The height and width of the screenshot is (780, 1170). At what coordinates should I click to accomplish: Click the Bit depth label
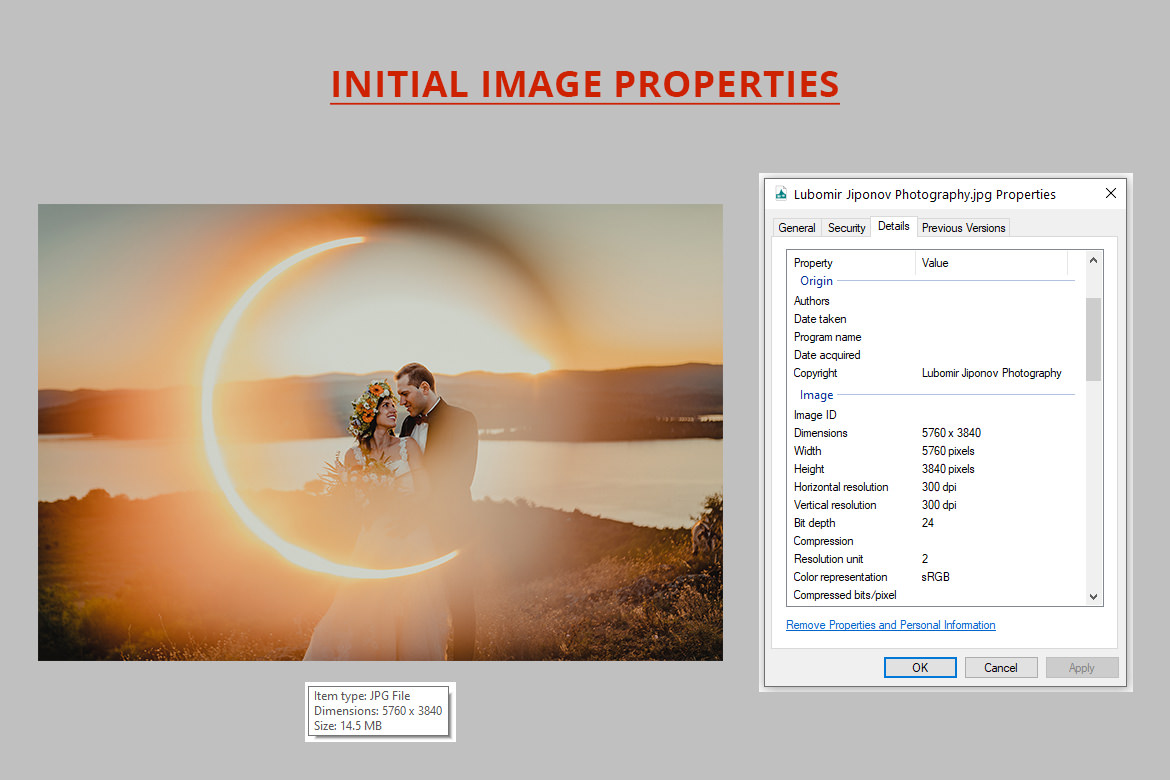[814, 522]
